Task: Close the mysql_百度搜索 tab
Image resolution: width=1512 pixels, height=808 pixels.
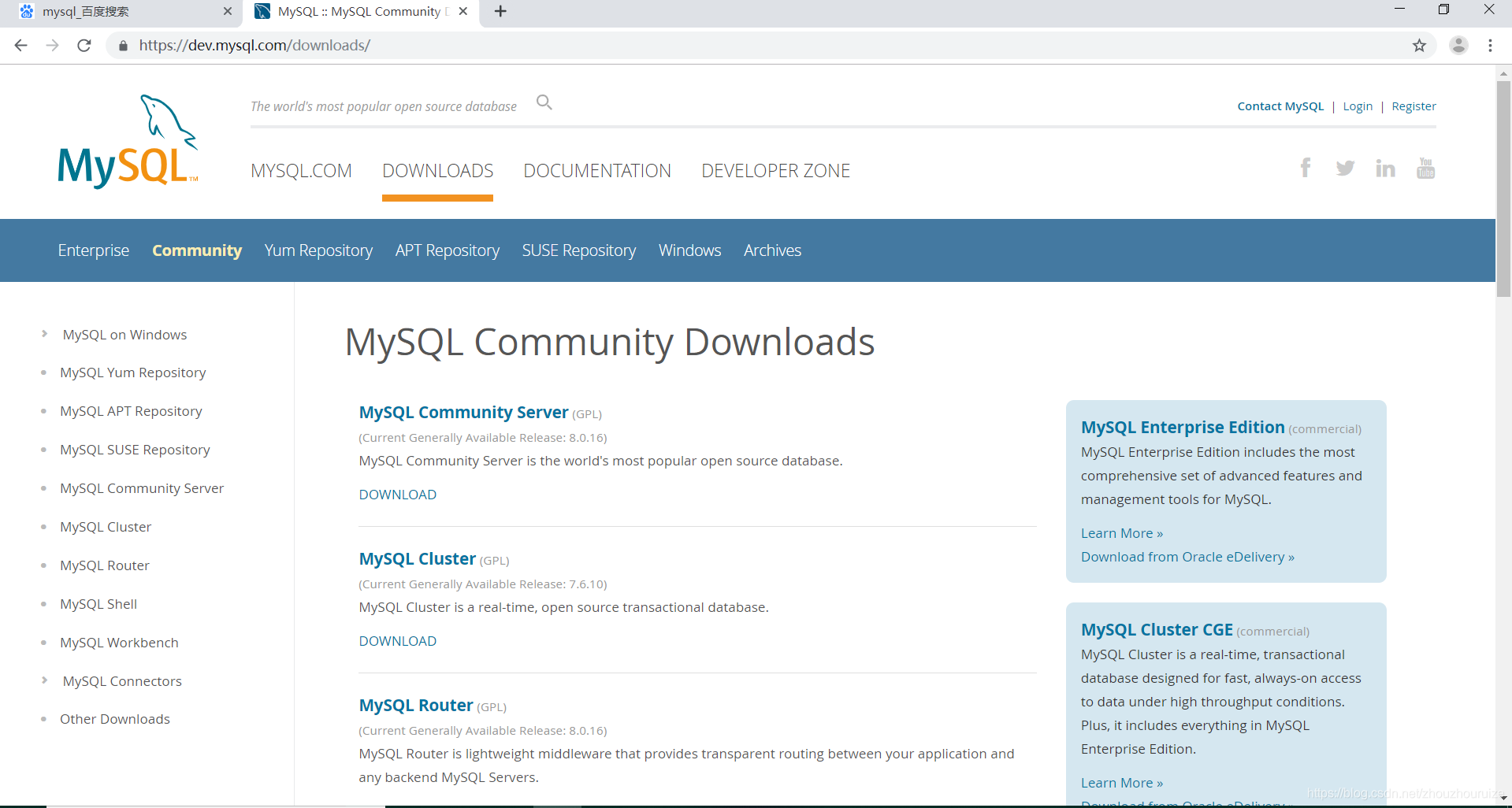Action: (228, 11)
